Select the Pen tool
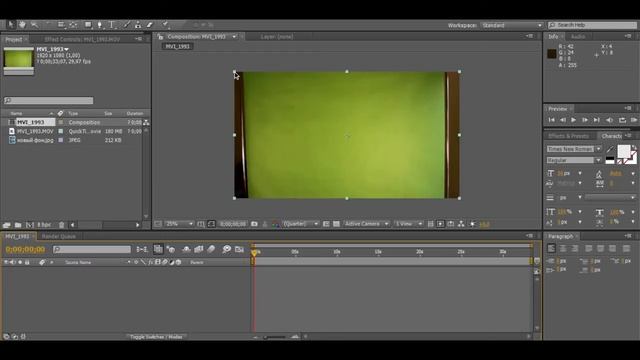The height and width of the screenshot is (360, 640). point(100,25)
